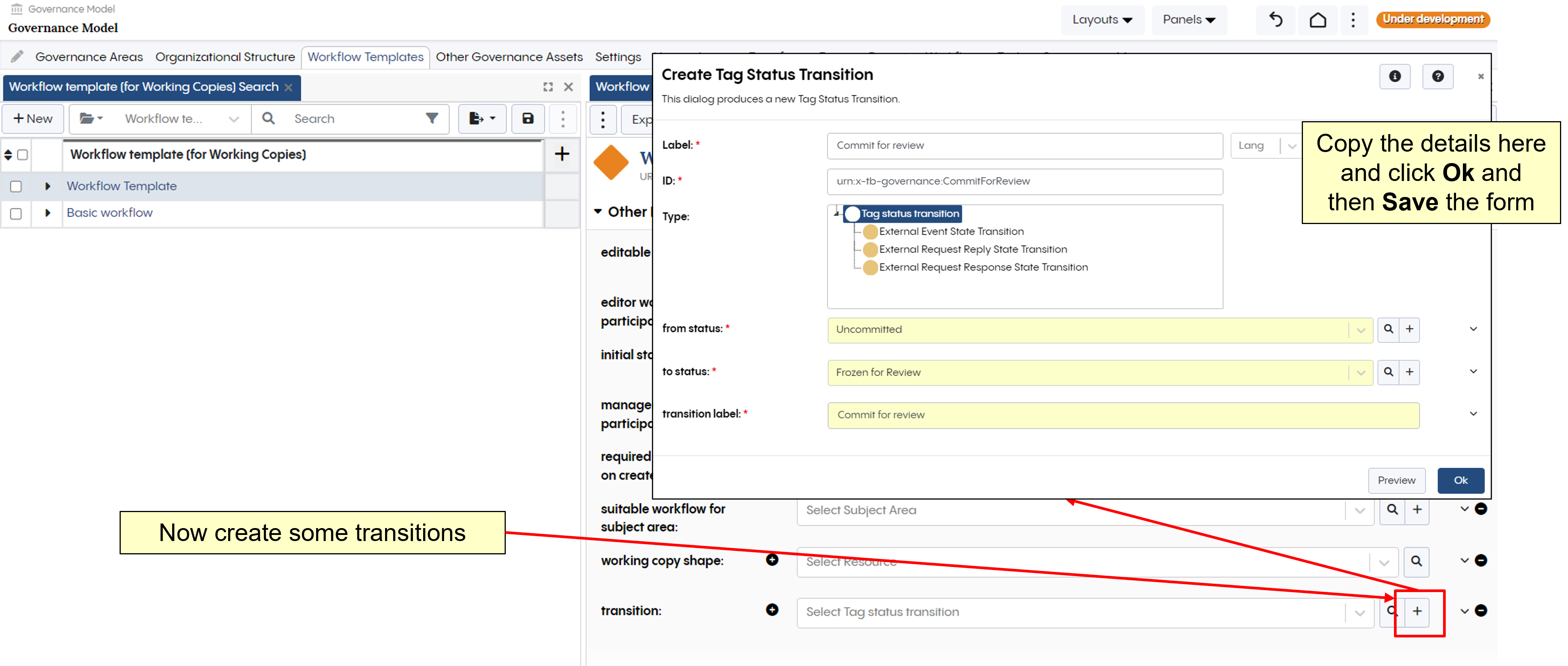Image resolution: width=1568 pixels, height=666 pixels.
Task: Expand the Workflow Template tree row
Action: pos(48,186)
